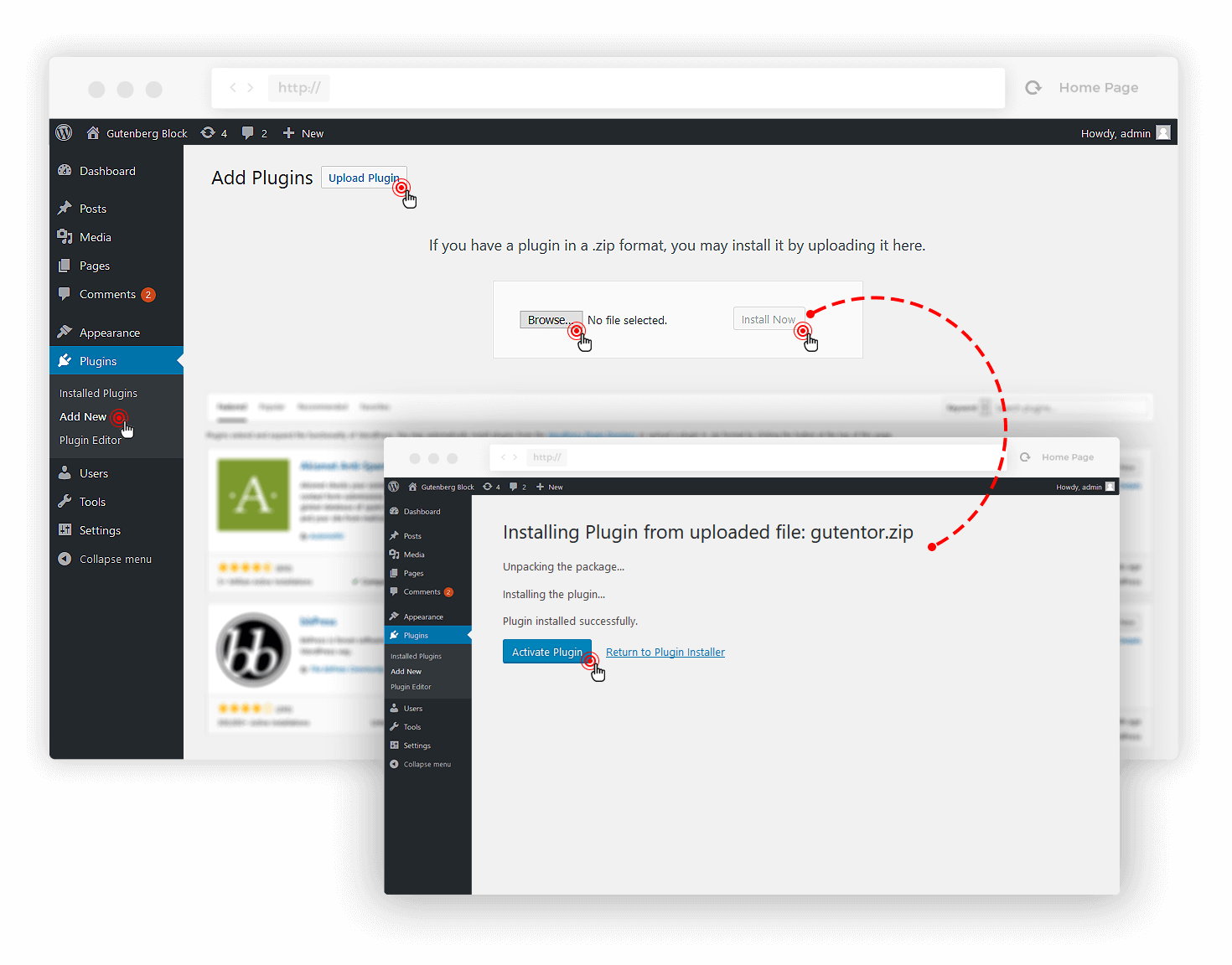Click the Install Now button
1232x965 pixels.
769,319
